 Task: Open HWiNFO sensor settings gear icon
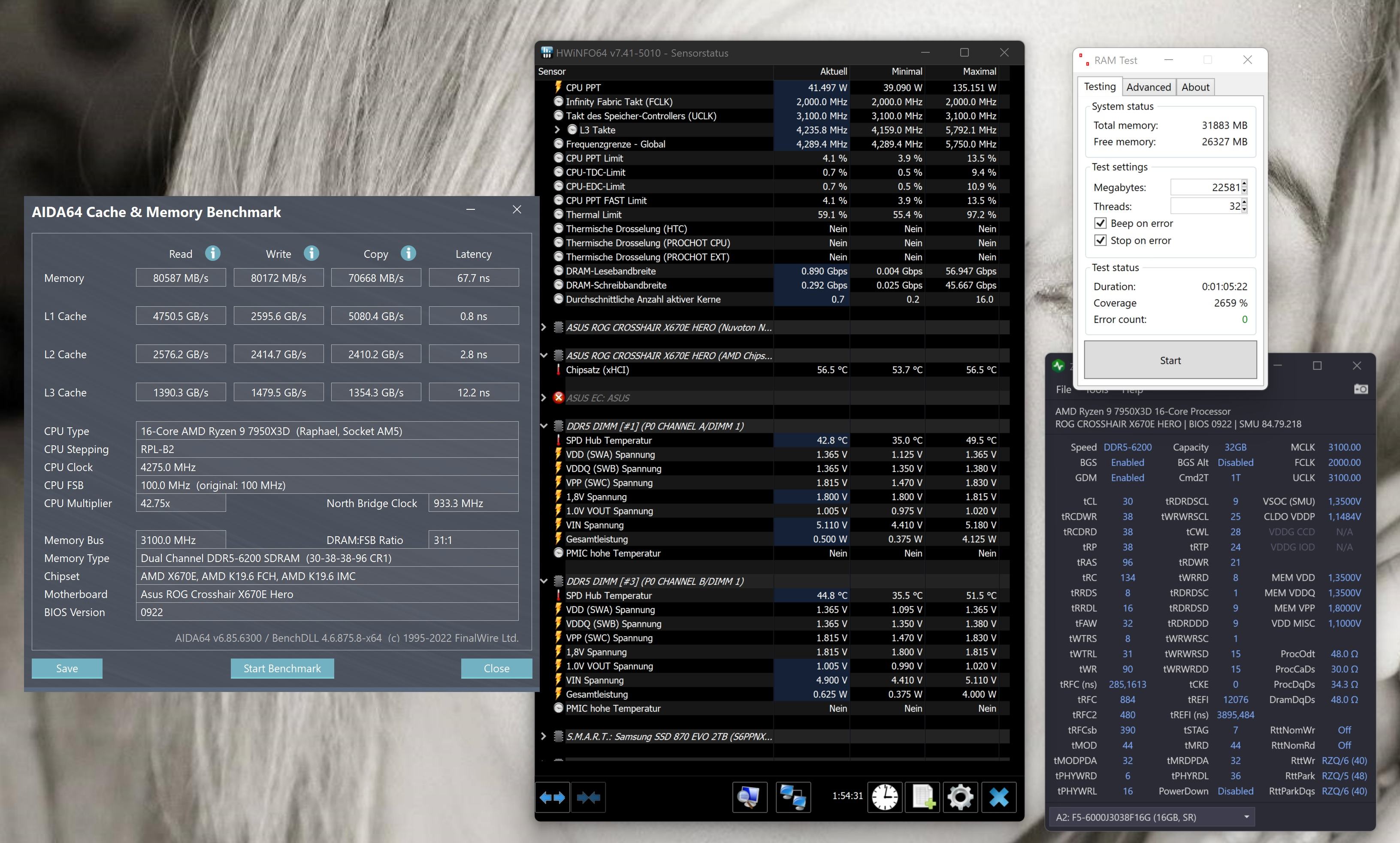click(960, 797)
